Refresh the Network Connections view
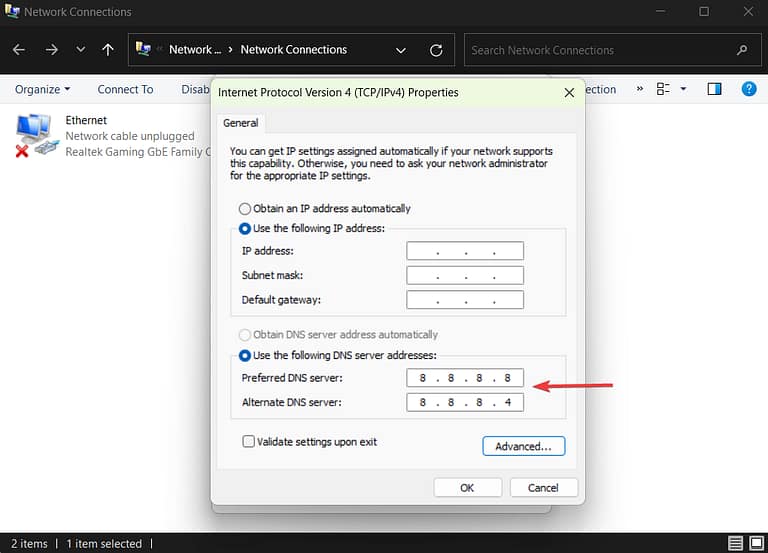 pyautogui.click(x=435, y=50)
